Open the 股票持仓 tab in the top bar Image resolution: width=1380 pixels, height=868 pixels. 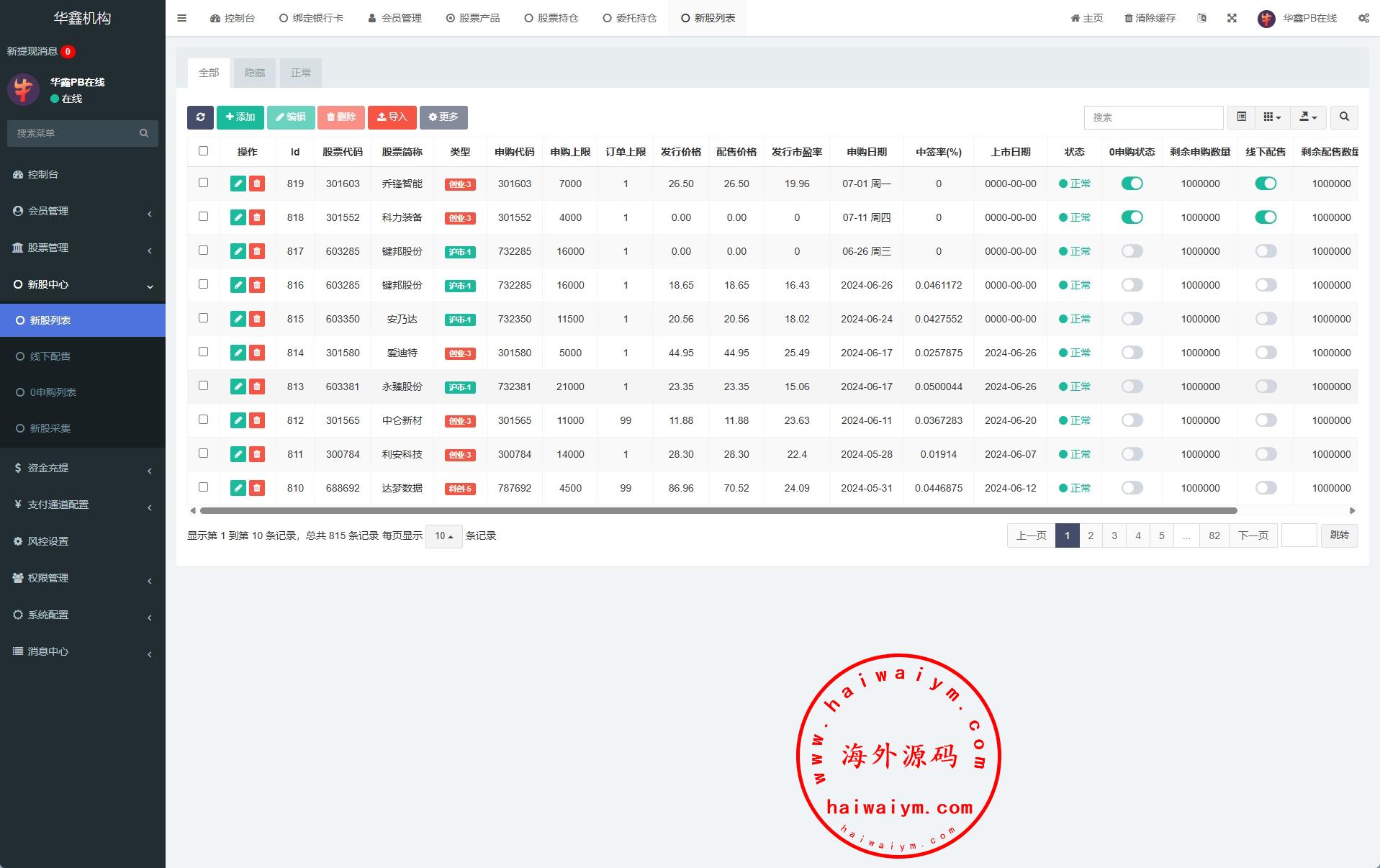click(551, 18)
